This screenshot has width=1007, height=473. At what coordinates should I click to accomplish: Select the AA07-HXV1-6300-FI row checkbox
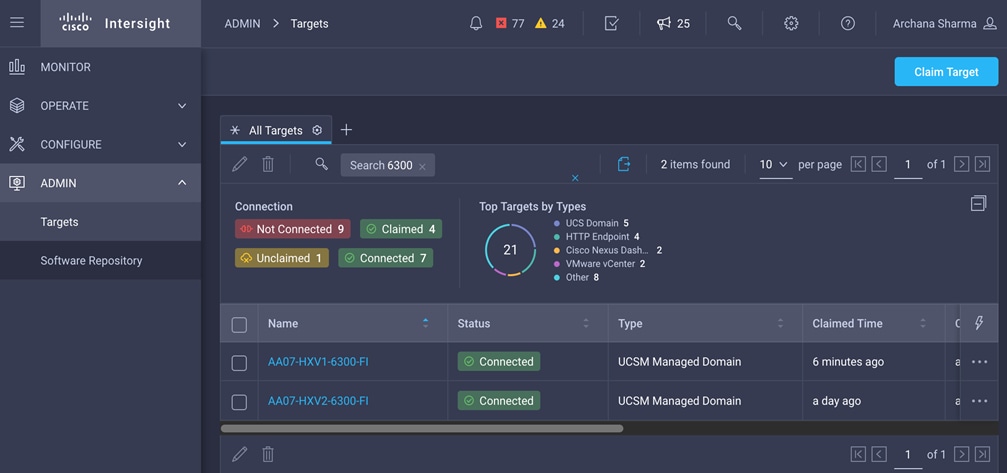(x=239, y=363)
